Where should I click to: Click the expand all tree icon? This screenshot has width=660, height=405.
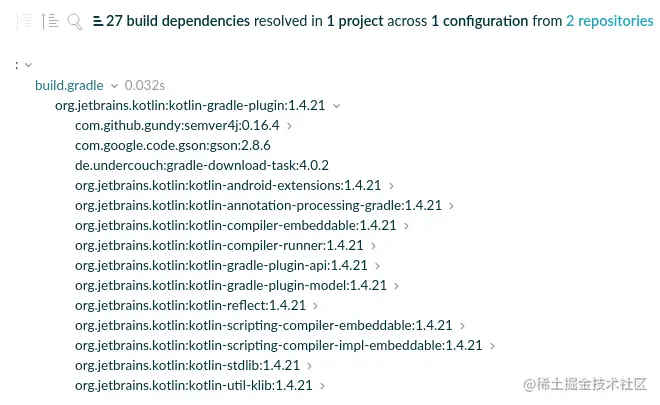point(25,21)
